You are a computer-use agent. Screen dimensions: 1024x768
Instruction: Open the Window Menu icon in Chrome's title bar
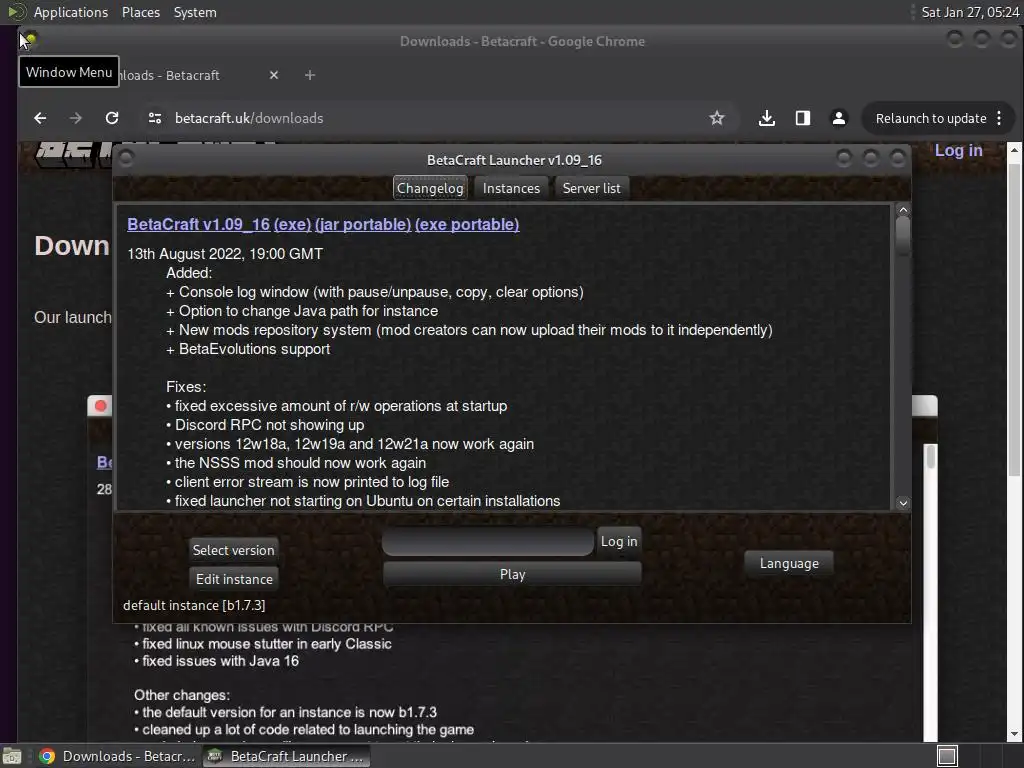[29, 40]
